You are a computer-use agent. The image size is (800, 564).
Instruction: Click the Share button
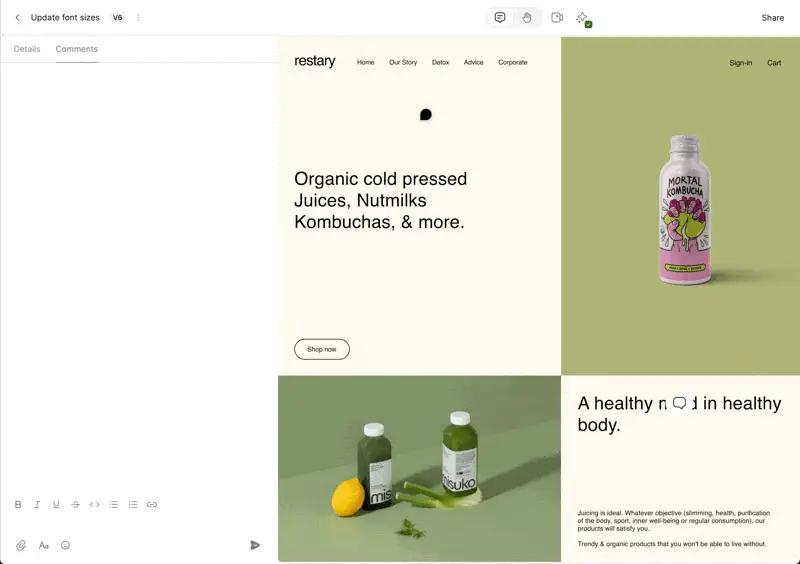772,18
